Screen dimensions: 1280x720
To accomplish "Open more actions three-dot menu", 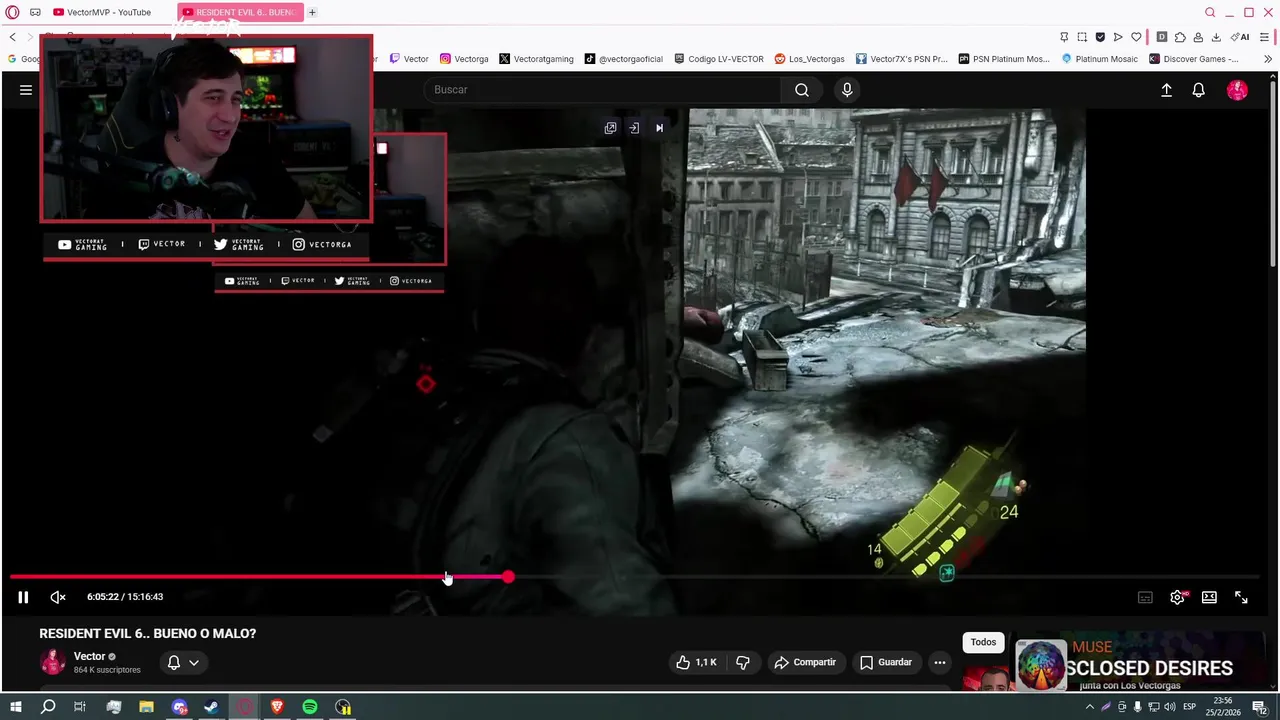I will (939, 662).
